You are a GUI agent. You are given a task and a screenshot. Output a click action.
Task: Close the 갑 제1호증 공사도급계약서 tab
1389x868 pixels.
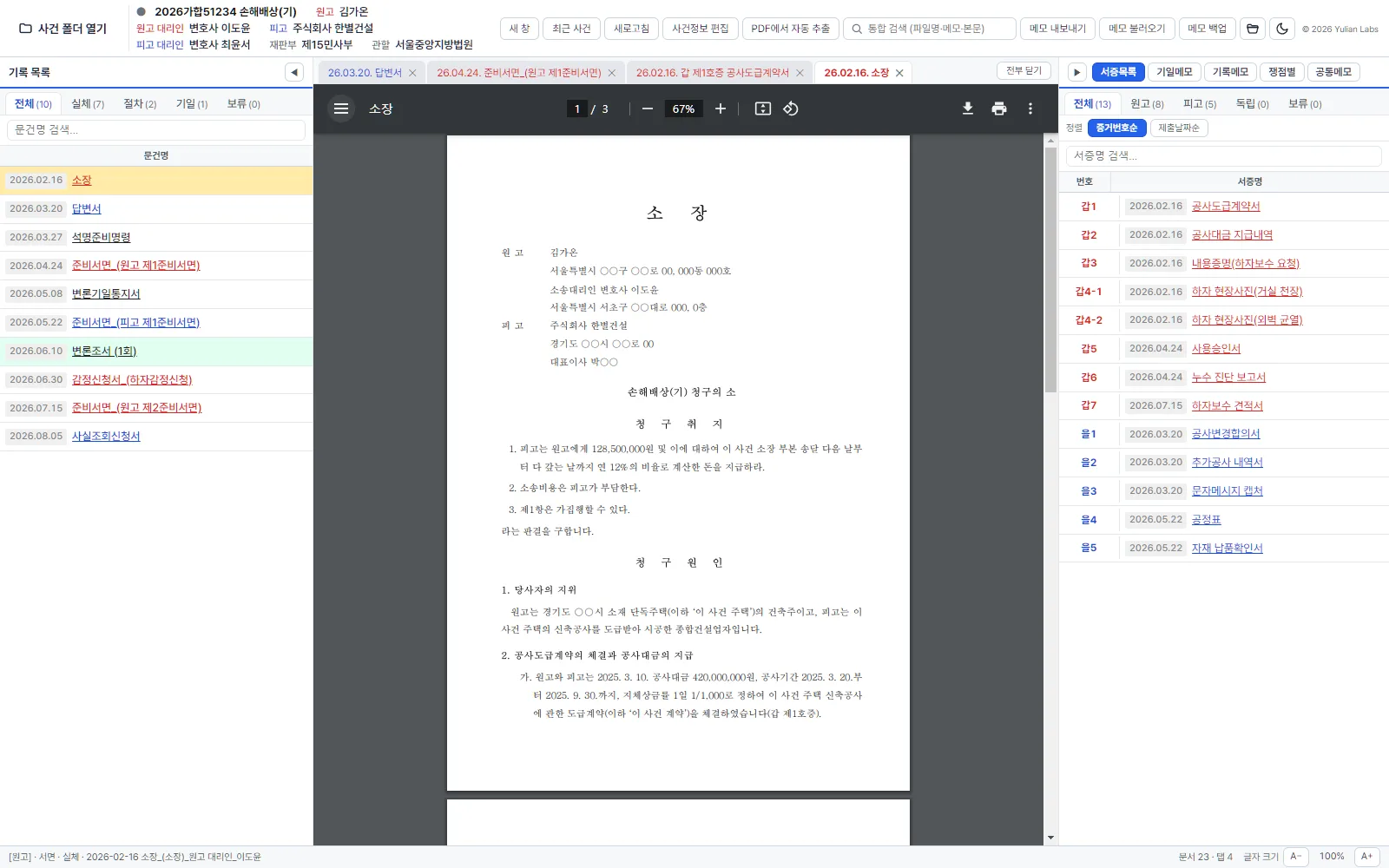800,73
